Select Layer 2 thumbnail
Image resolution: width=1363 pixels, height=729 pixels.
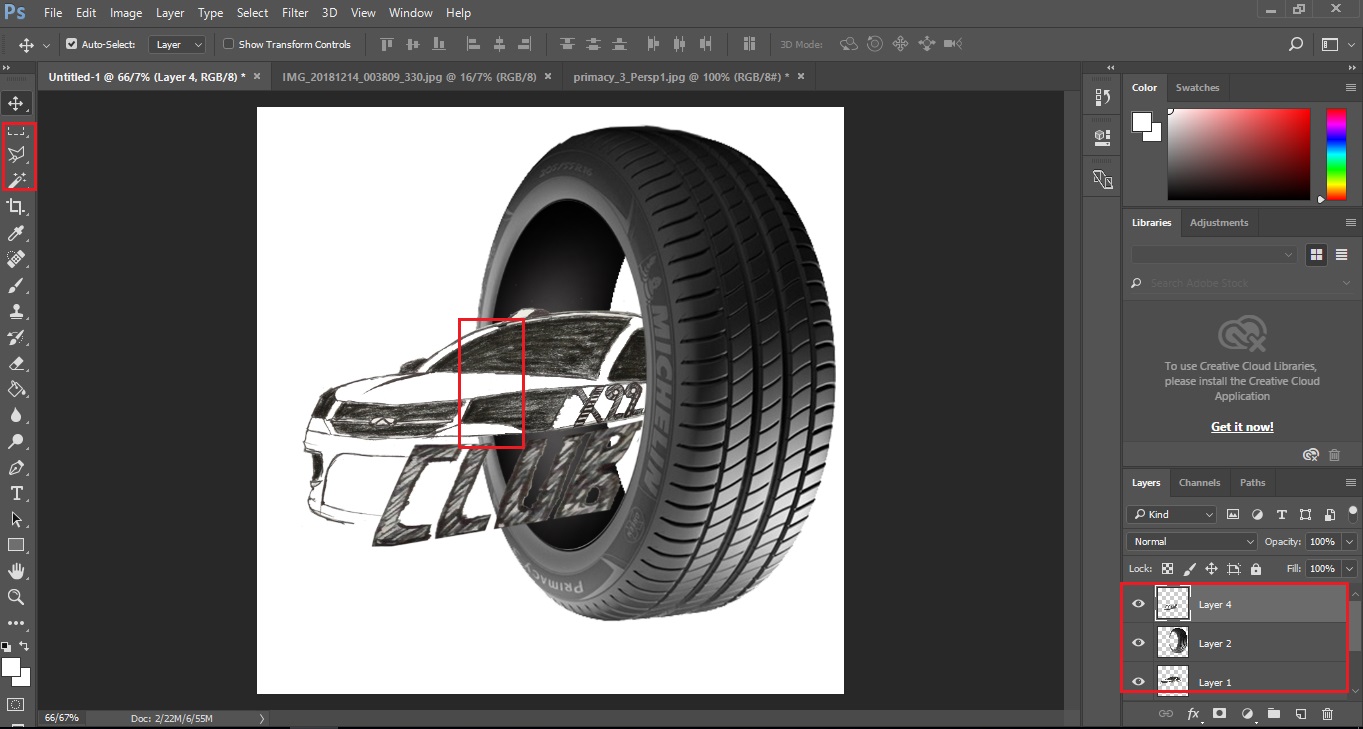pos(1172,642)
